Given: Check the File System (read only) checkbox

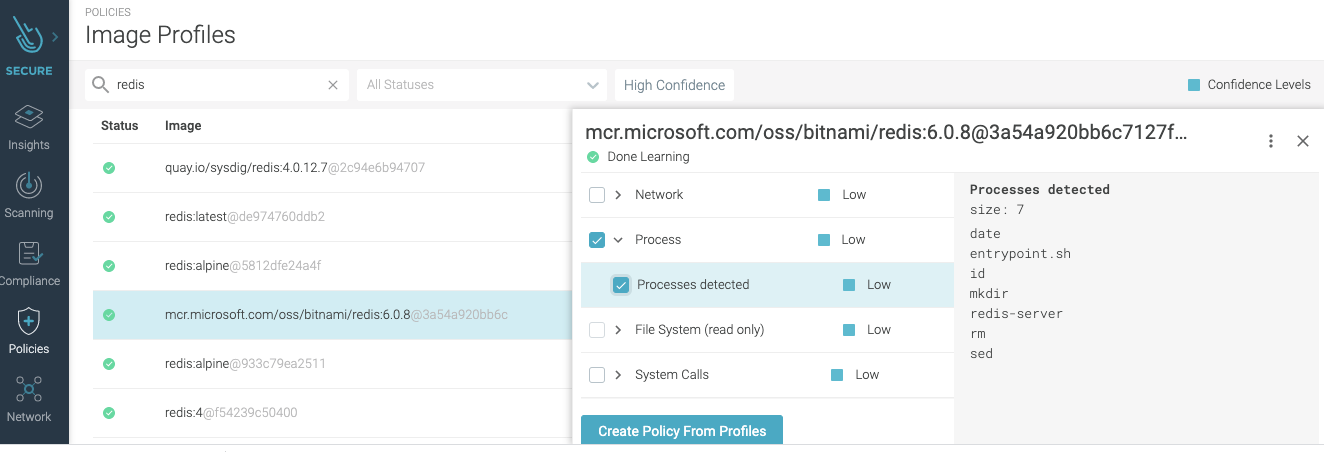Looking at the screenshot, I should point(597,330).
